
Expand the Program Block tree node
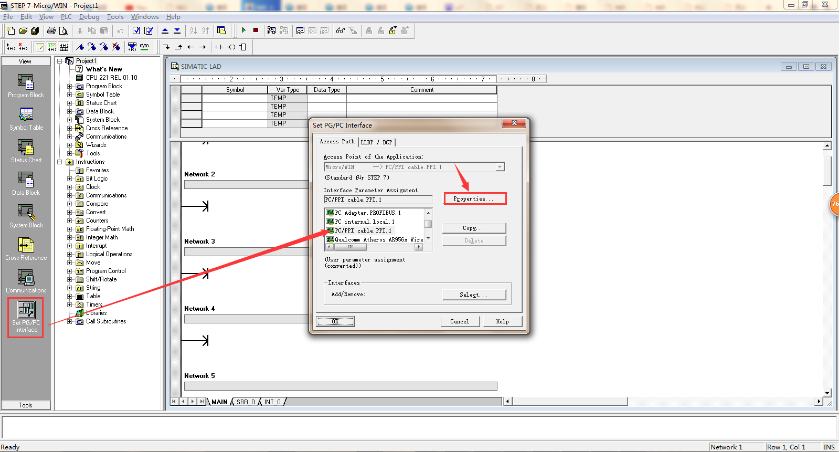70,86
